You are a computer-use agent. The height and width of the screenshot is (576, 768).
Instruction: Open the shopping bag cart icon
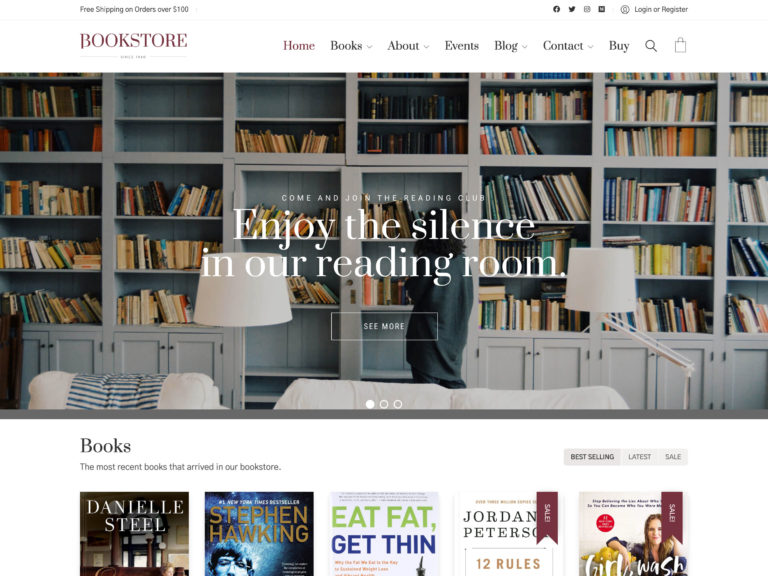tap(680, 45)
